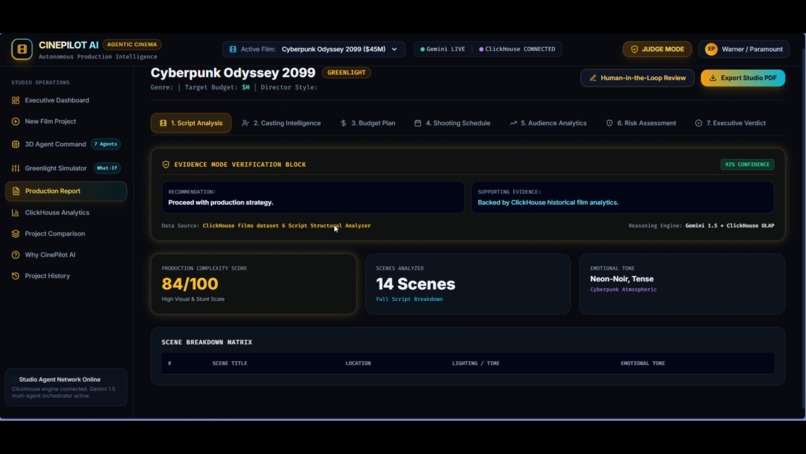Click the Audience Analytics trend icon
The width and height of the screenshot is (806, 454).
click(513, 123)
